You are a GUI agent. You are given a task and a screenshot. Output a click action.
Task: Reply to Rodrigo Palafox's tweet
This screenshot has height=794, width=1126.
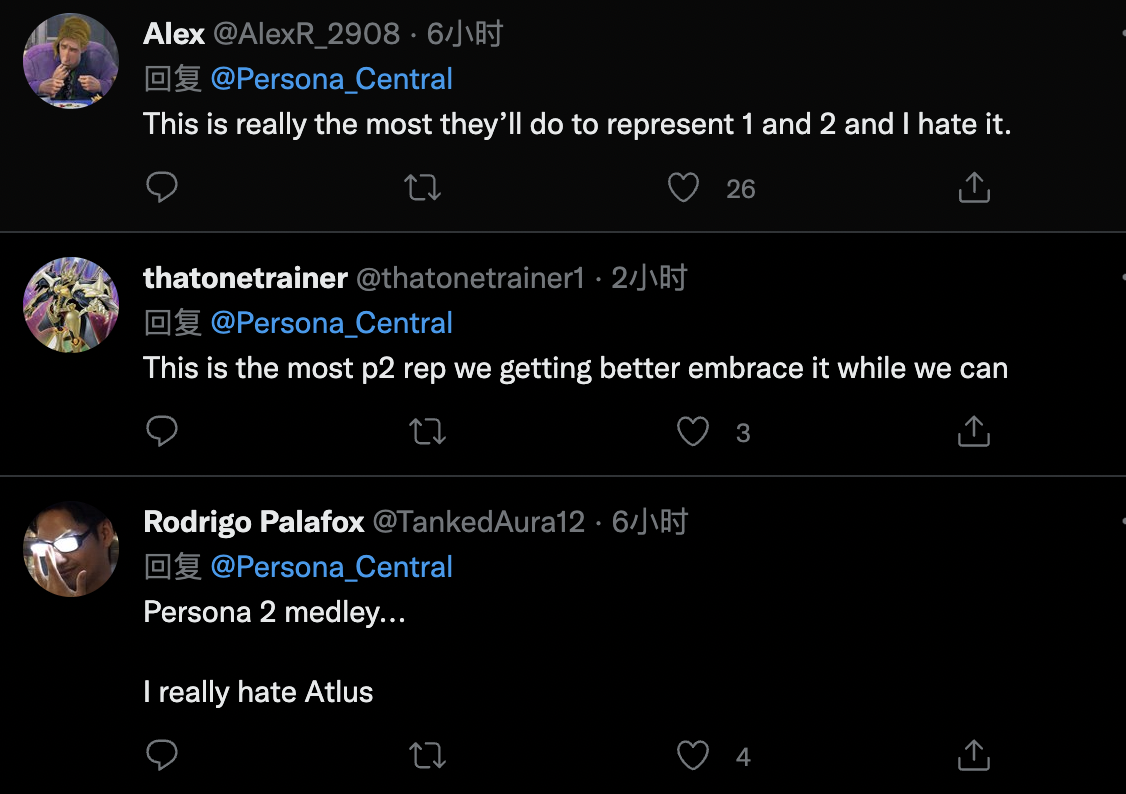[161, 755]
